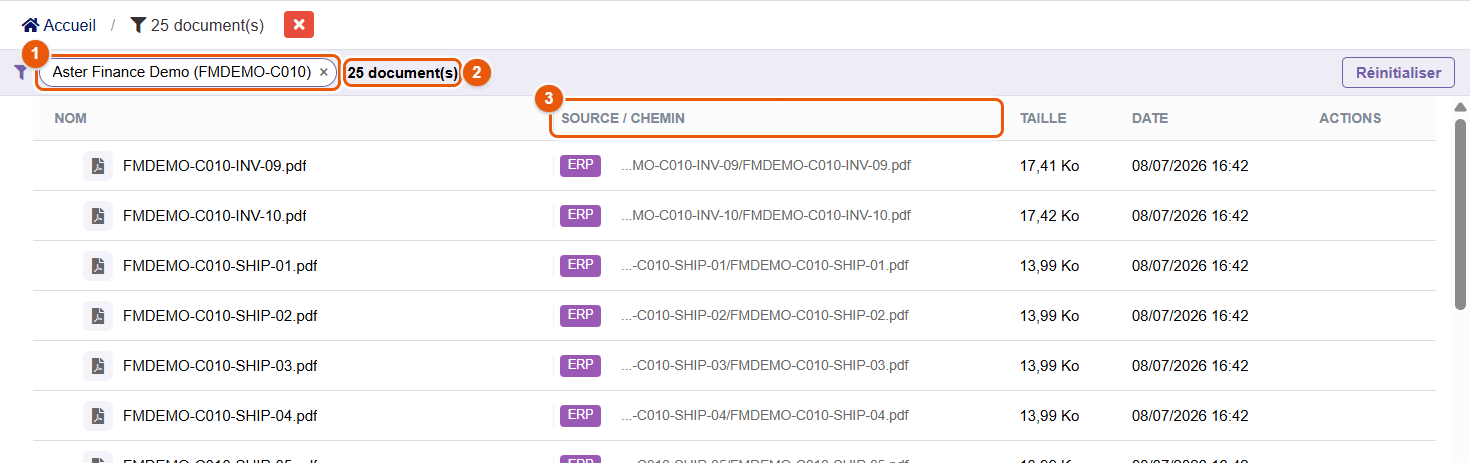Open the file FMDEMO-C010-SHIP-04.pdf

pos(220,416)
